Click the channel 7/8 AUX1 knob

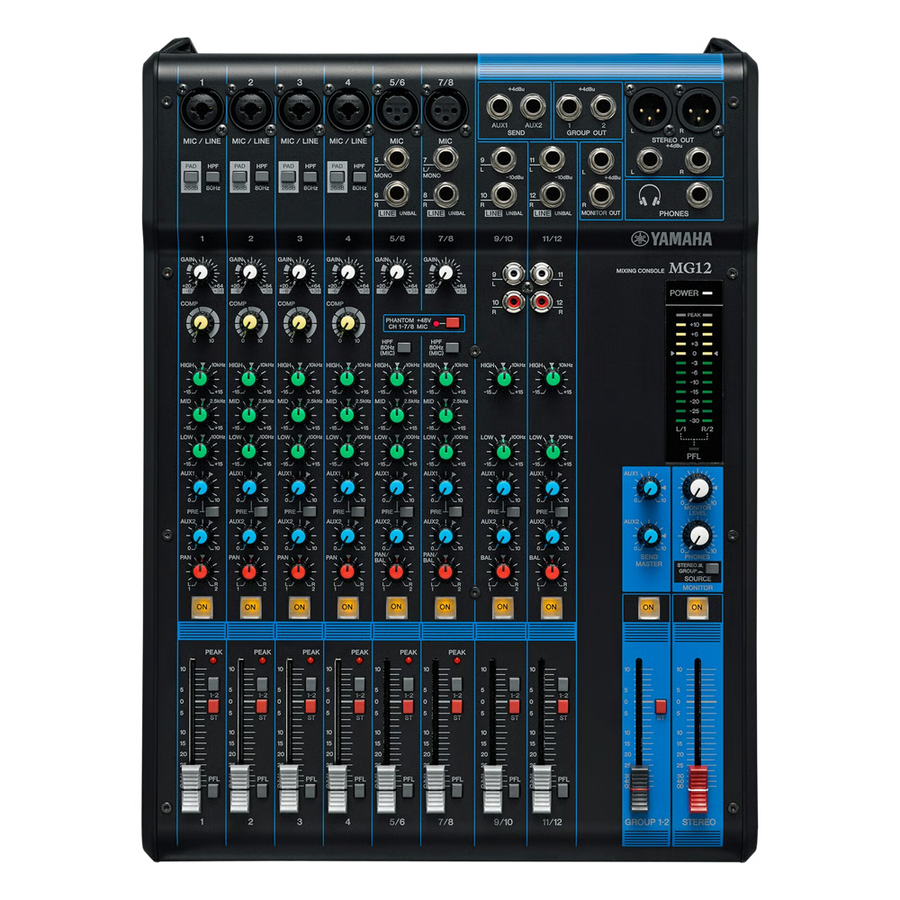(445, 488)
